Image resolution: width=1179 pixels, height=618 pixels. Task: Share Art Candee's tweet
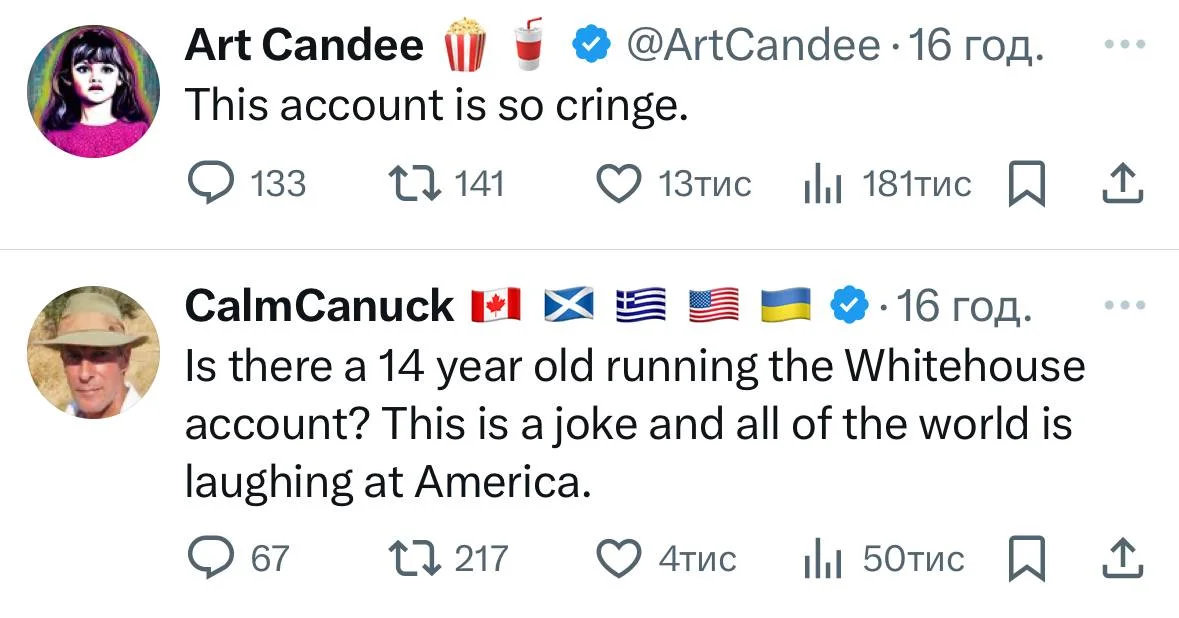point(1120,184)
